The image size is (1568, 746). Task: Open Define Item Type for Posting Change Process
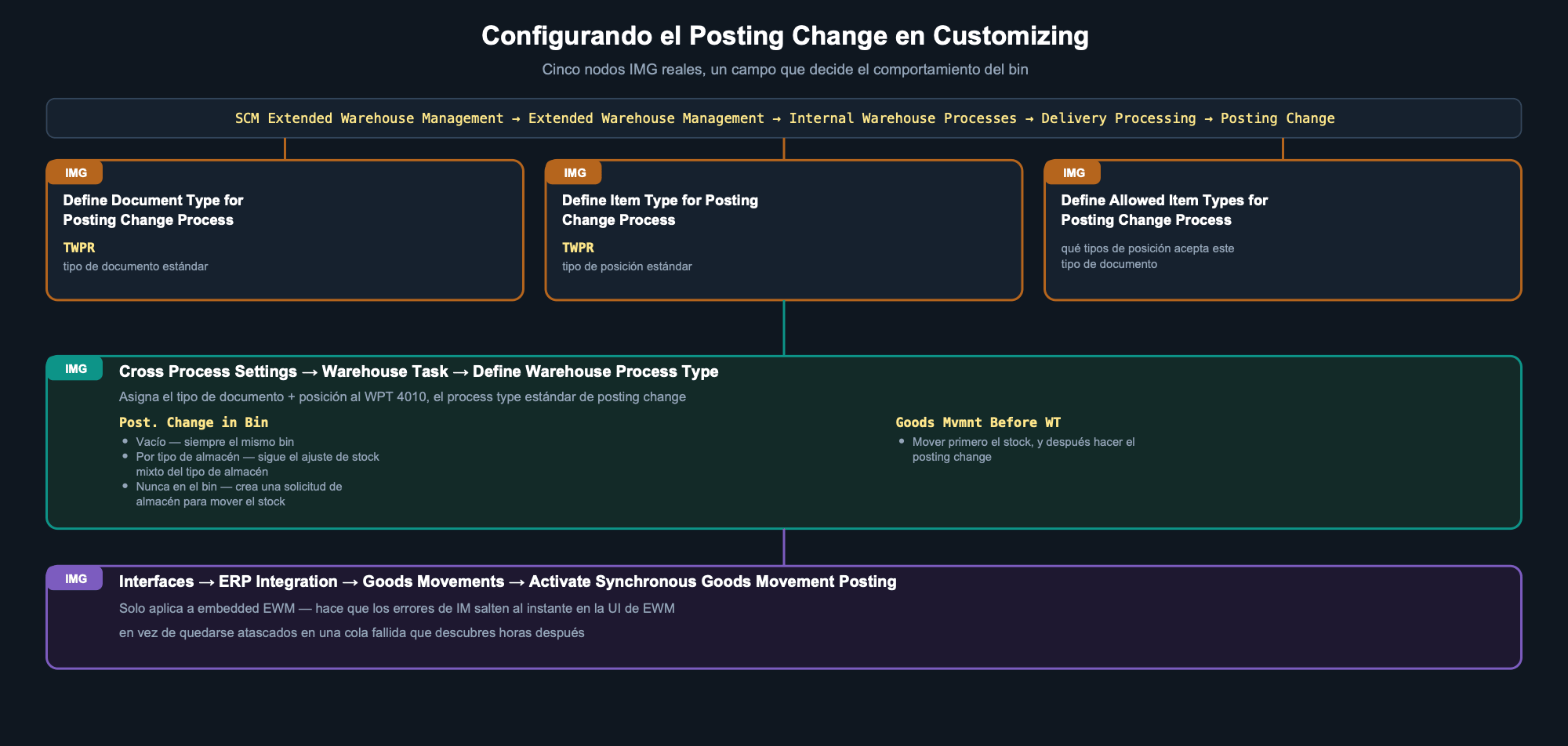tap(660, 210)
